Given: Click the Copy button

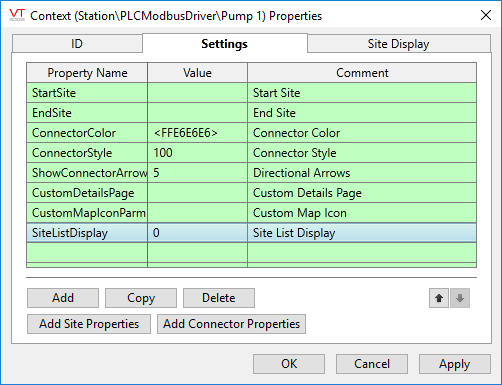Looking at the screenshot, I should pos(141,298).
